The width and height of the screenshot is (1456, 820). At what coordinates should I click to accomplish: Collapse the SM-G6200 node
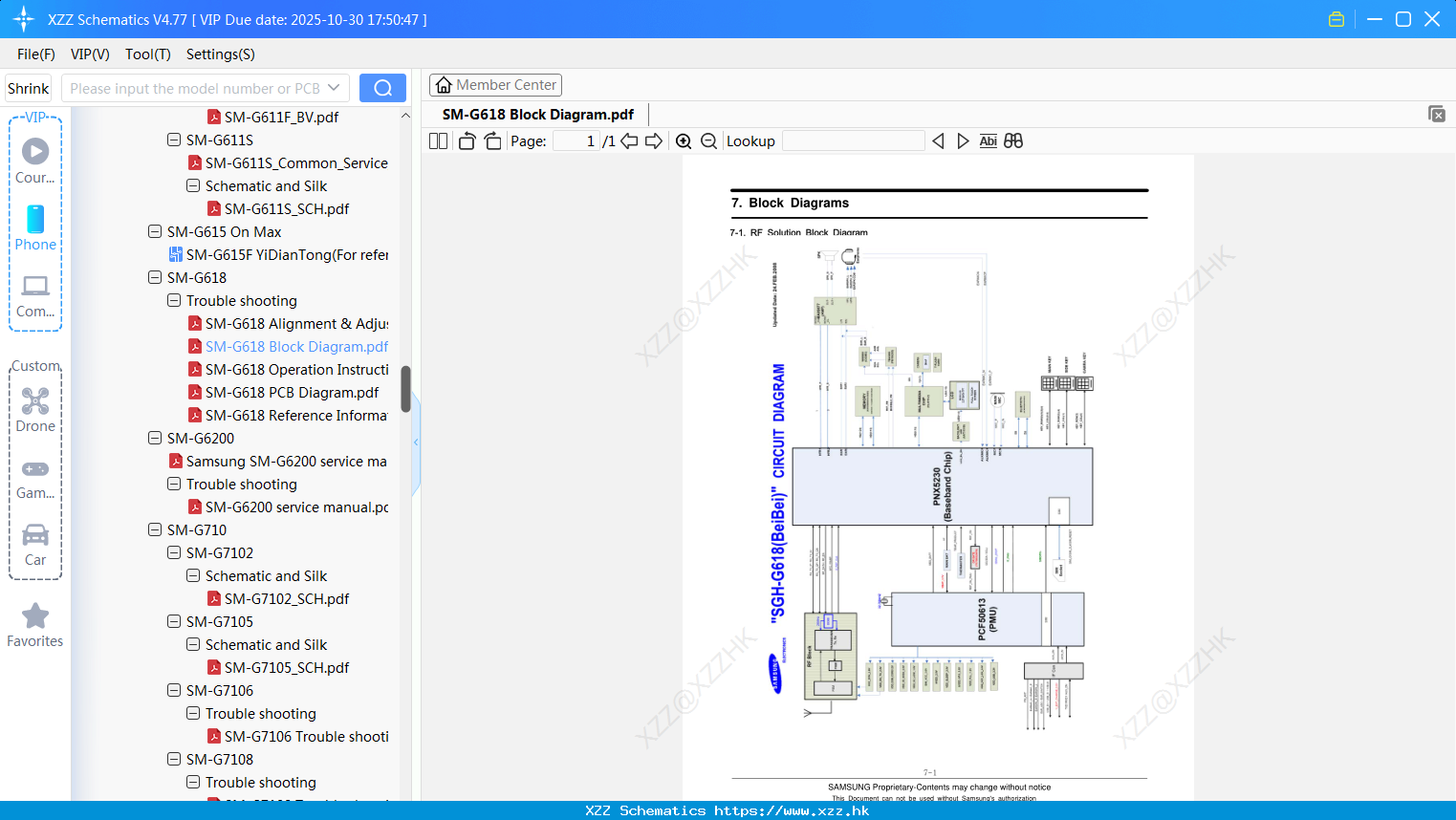pyautogui.click(x=155, y=438)
